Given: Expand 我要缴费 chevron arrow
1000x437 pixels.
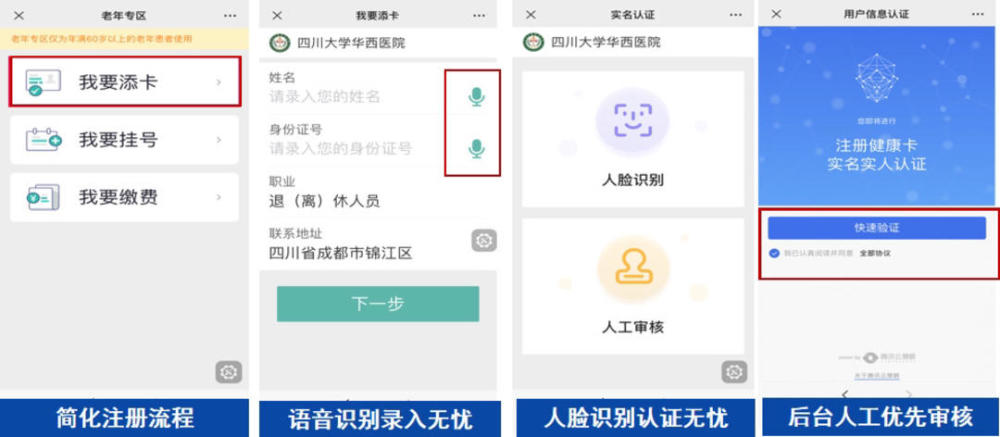Looking at the screenshot, I should click(x=219, y=197).
